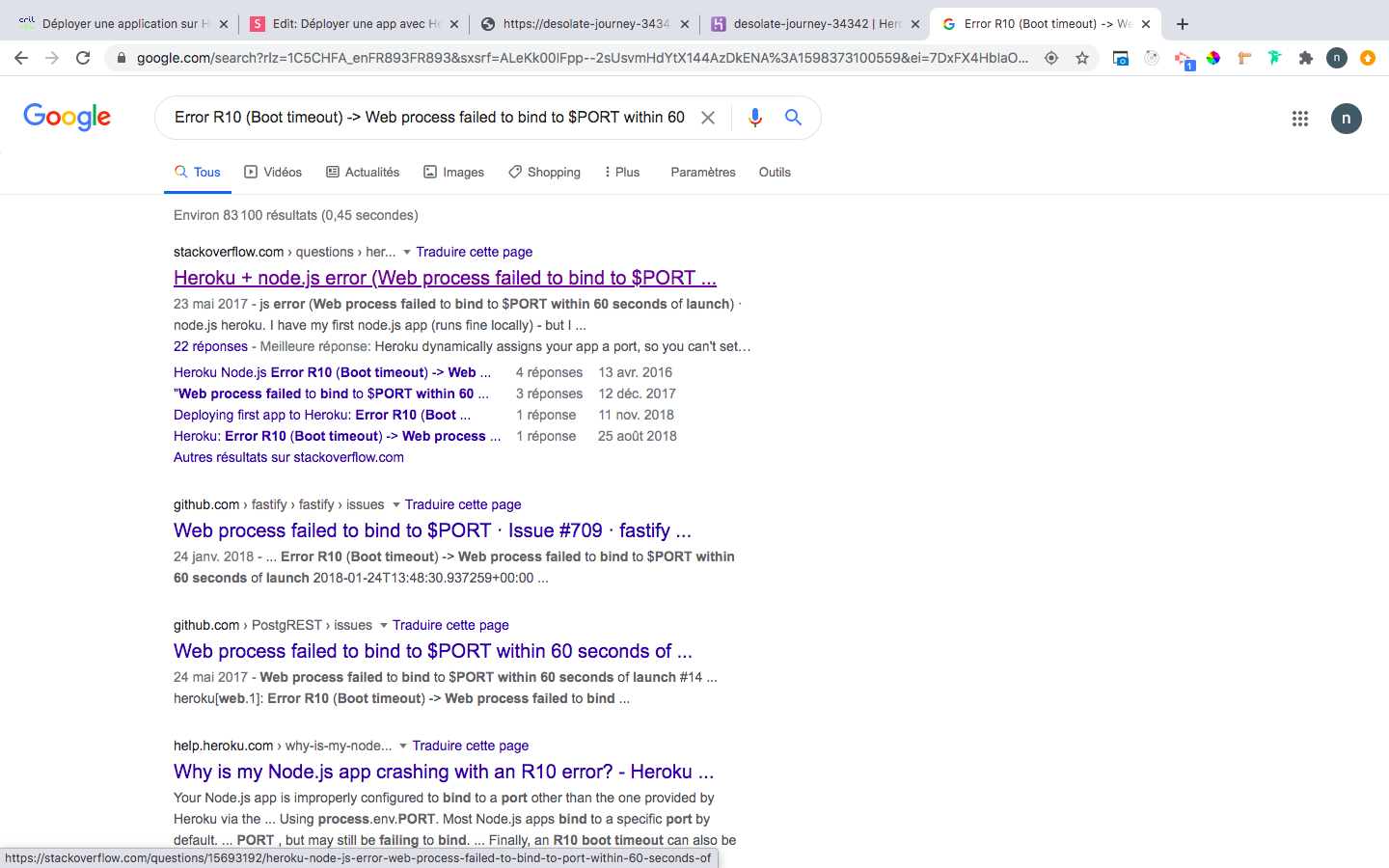Go back using the browser back arrow

[21, 58]
